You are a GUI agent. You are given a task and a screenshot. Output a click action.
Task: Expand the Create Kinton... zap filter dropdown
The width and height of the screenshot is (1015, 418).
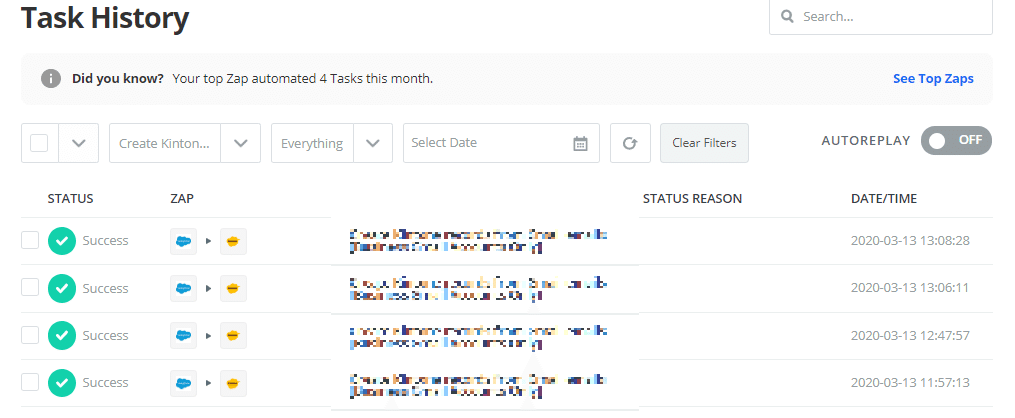[240, 143]
